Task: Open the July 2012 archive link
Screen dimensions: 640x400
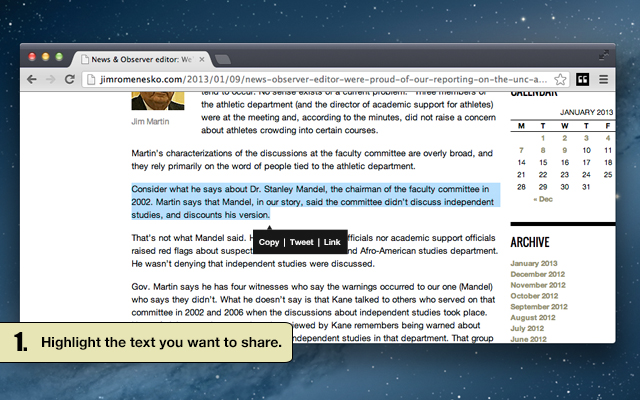Action: 527,329
